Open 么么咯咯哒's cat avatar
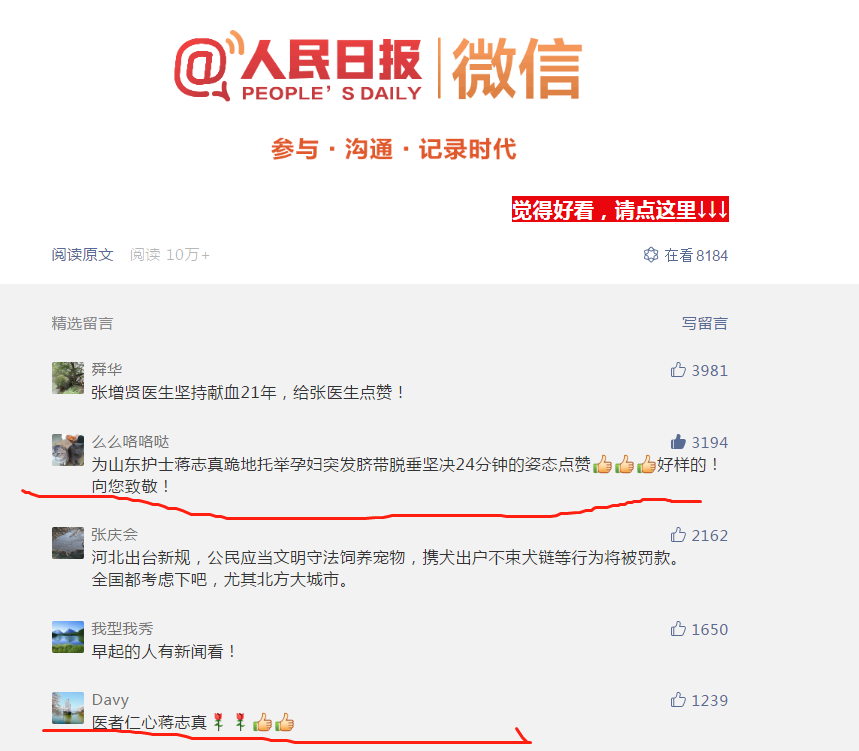859x751 pixels. [68, 450]
